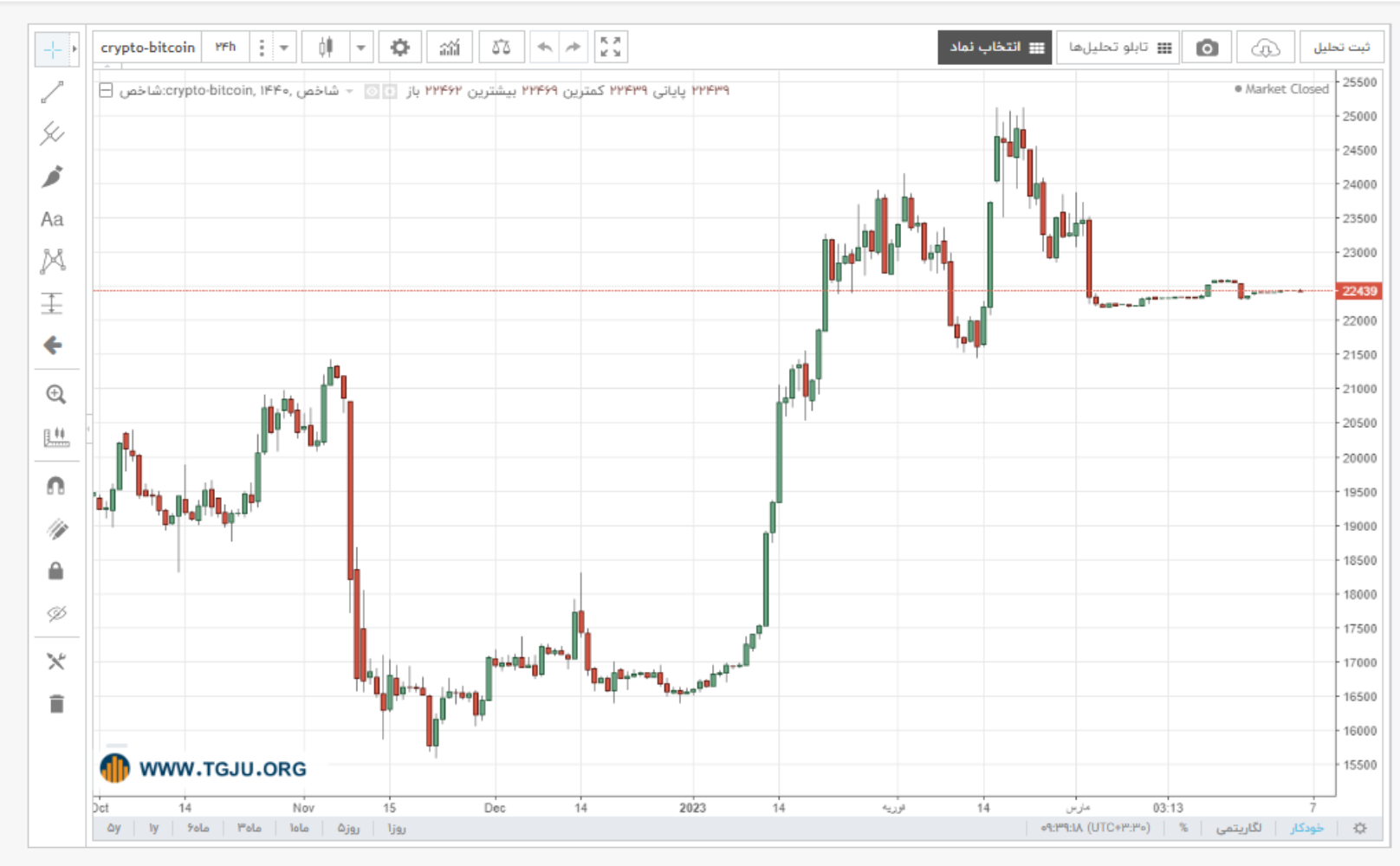Click the crypto-bitcoin symbol field
The image size is (1400, 866).
tap(147, 48)
